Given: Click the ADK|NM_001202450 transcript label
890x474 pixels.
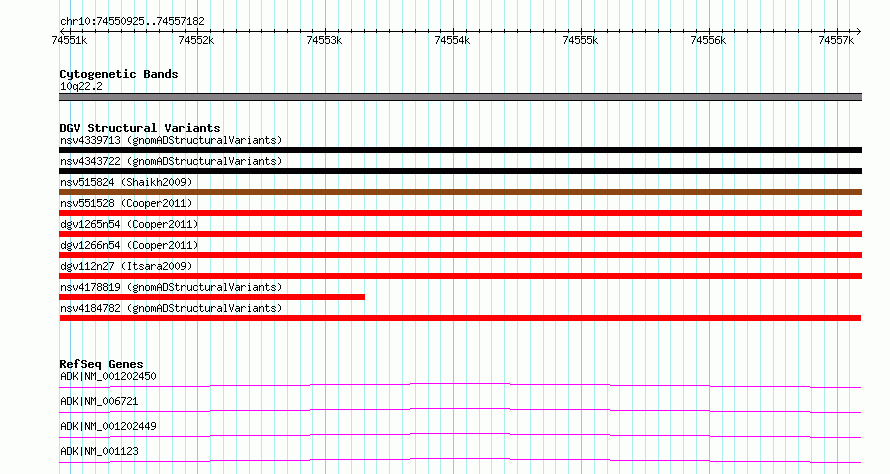Looking at the screenshot, I should tap(108, 376).
